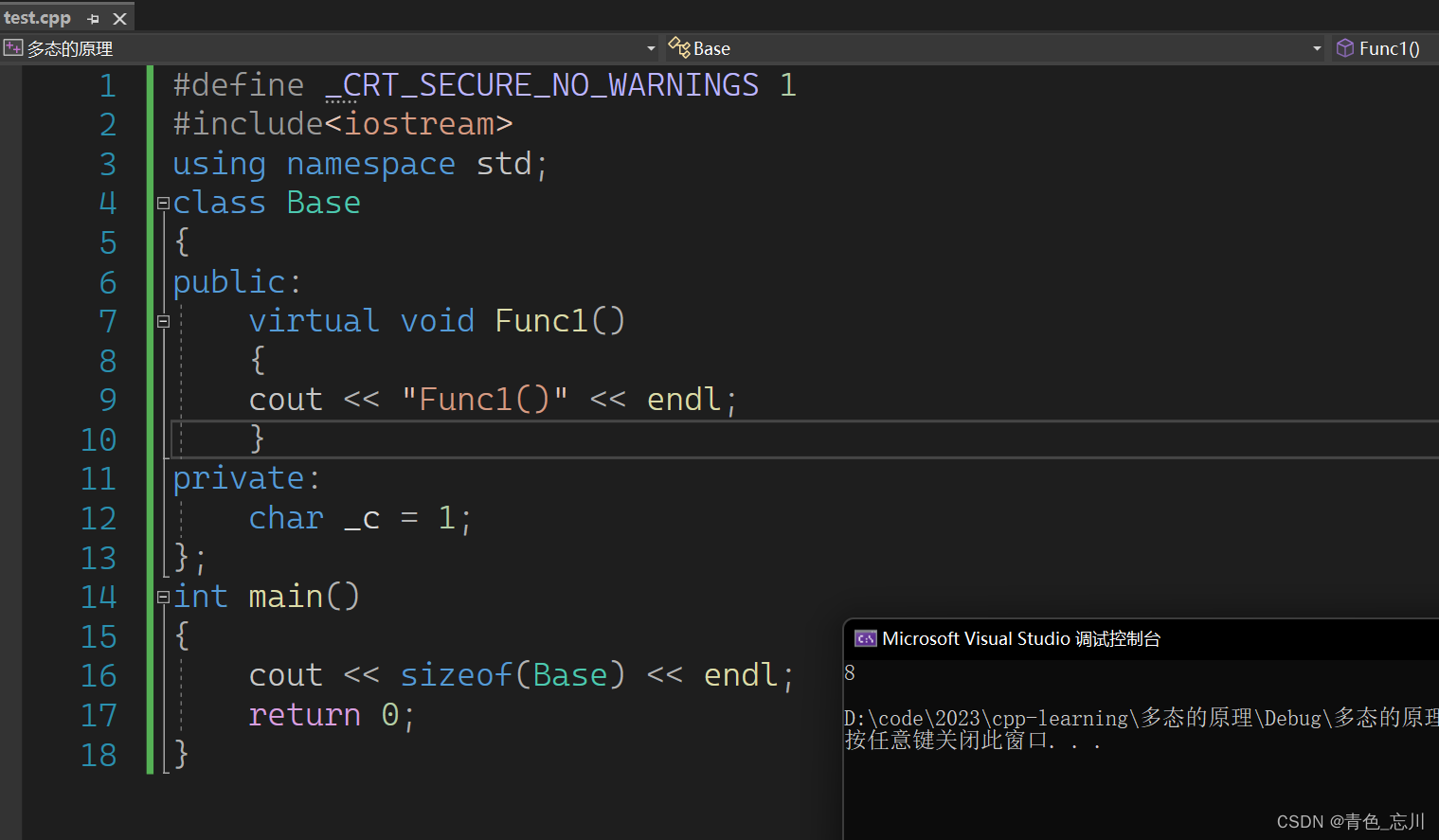Click the iostream include name
This screenshot has height=840, width=1439.
pyautogui.click(x=419, y=124)
